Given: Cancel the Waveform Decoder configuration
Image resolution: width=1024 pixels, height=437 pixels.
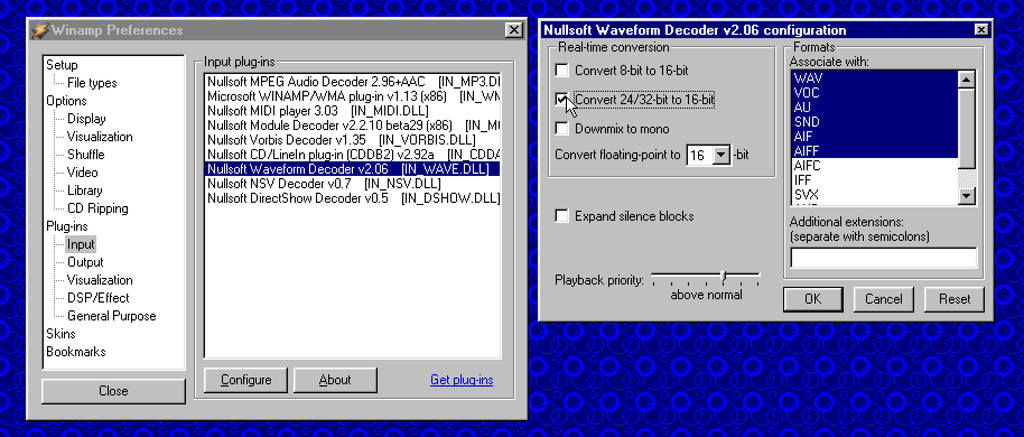Looking at the screenshot, I should [884, 299].
